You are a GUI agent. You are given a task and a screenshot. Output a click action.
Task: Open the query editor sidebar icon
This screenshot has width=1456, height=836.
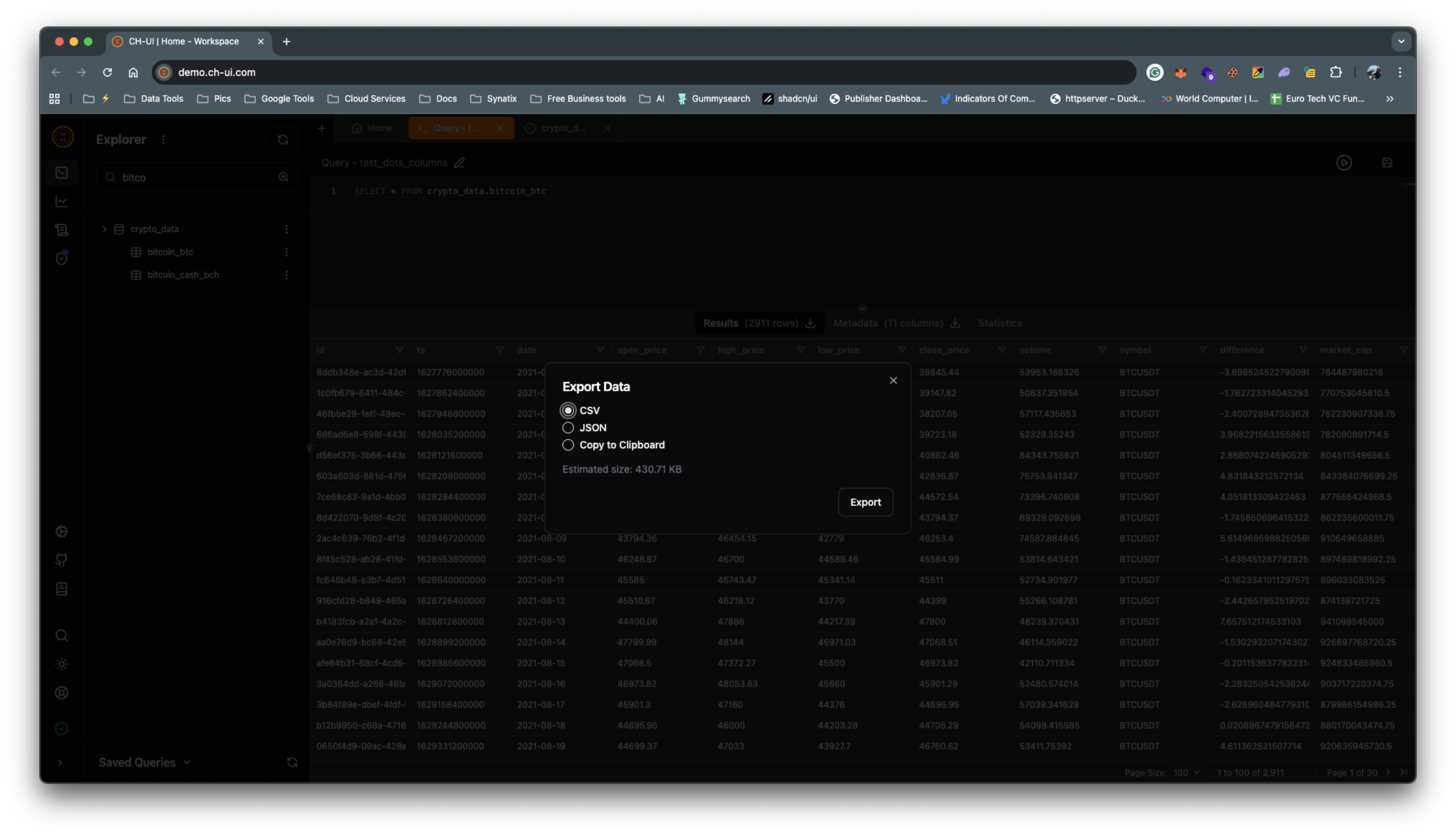(62, 173)
